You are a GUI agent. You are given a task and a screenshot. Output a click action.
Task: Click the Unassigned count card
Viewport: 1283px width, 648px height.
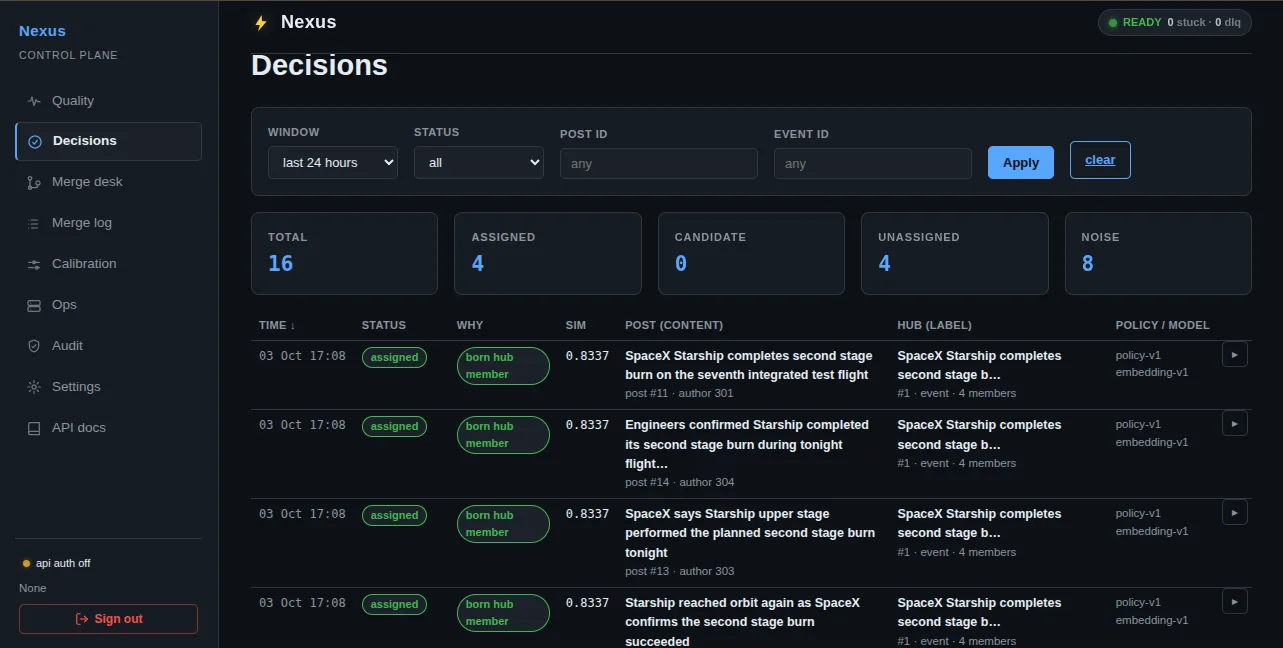[954, 253]
